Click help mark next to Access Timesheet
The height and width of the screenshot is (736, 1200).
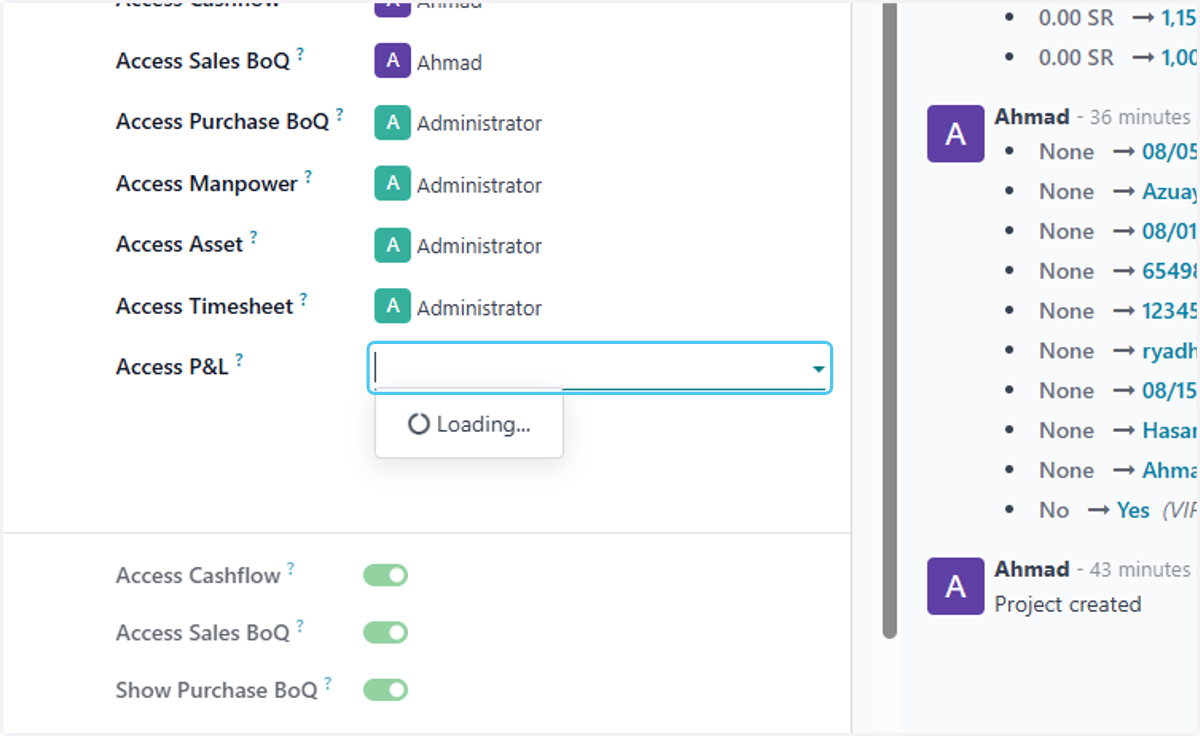303,300
